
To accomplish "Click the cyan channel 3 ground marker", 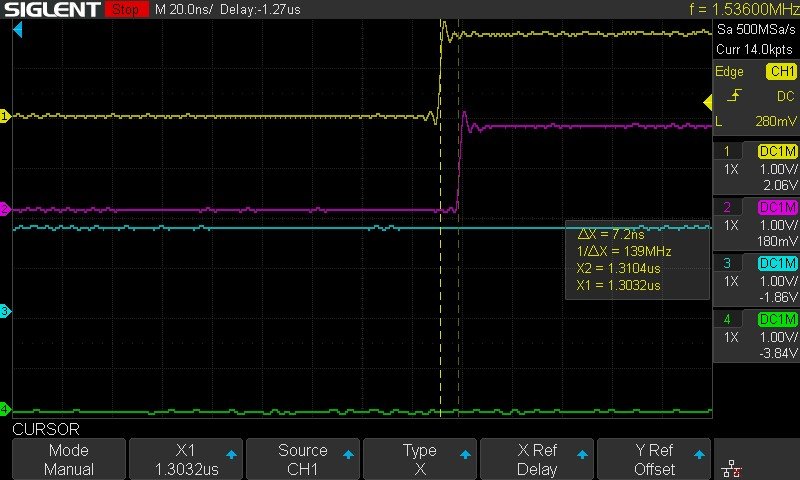I will pos(5,311).
